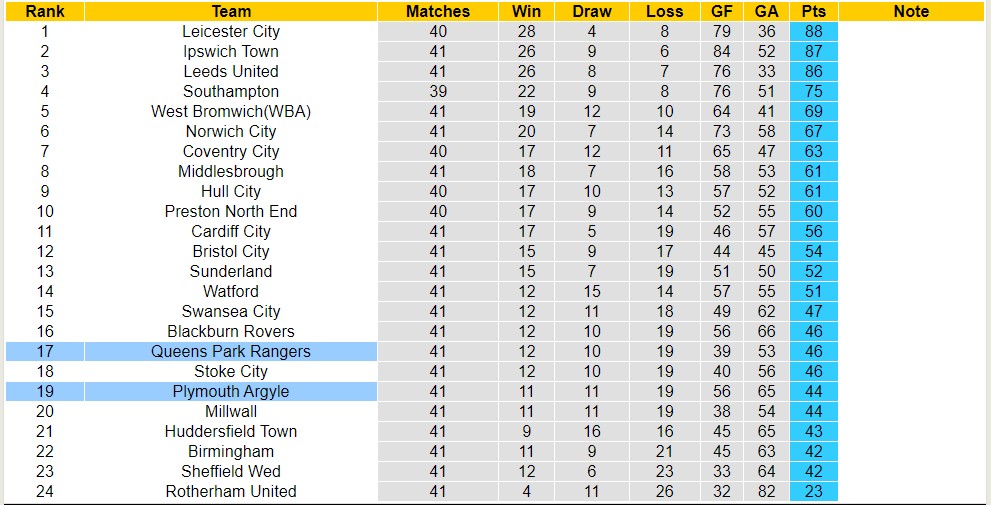Click the Loss column header
Screen dimensions: 991x505
[x=665, y=12]
